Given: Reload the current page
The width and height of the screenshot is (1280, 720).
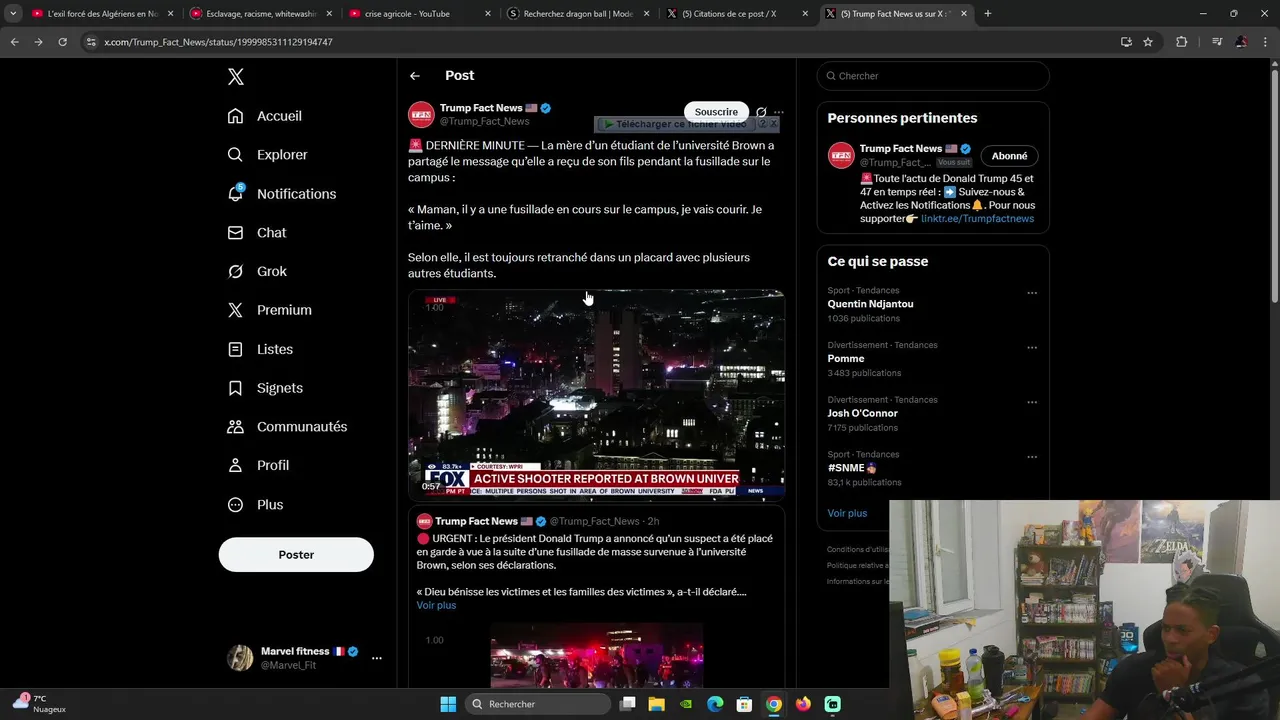Looking at the screenshot, I should coord(62,42).
